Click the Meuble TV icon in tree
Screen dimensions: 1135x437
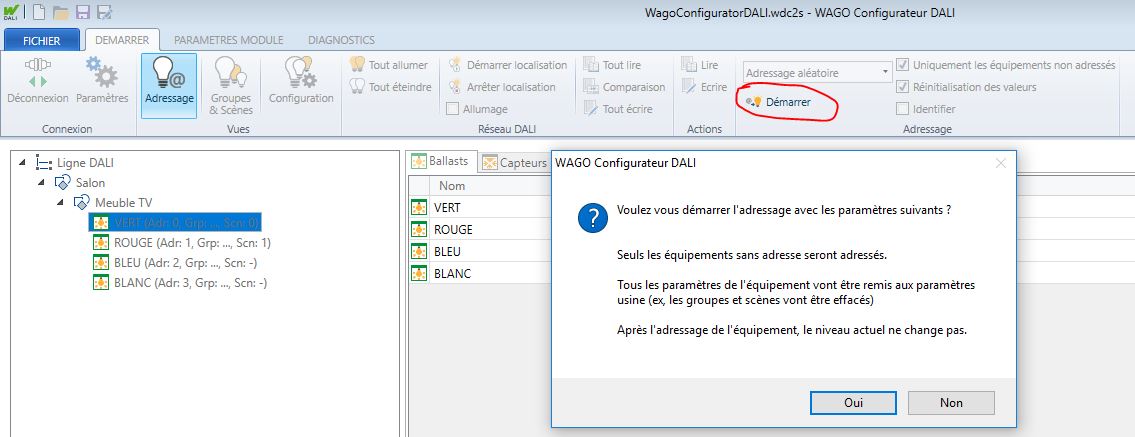82,203
